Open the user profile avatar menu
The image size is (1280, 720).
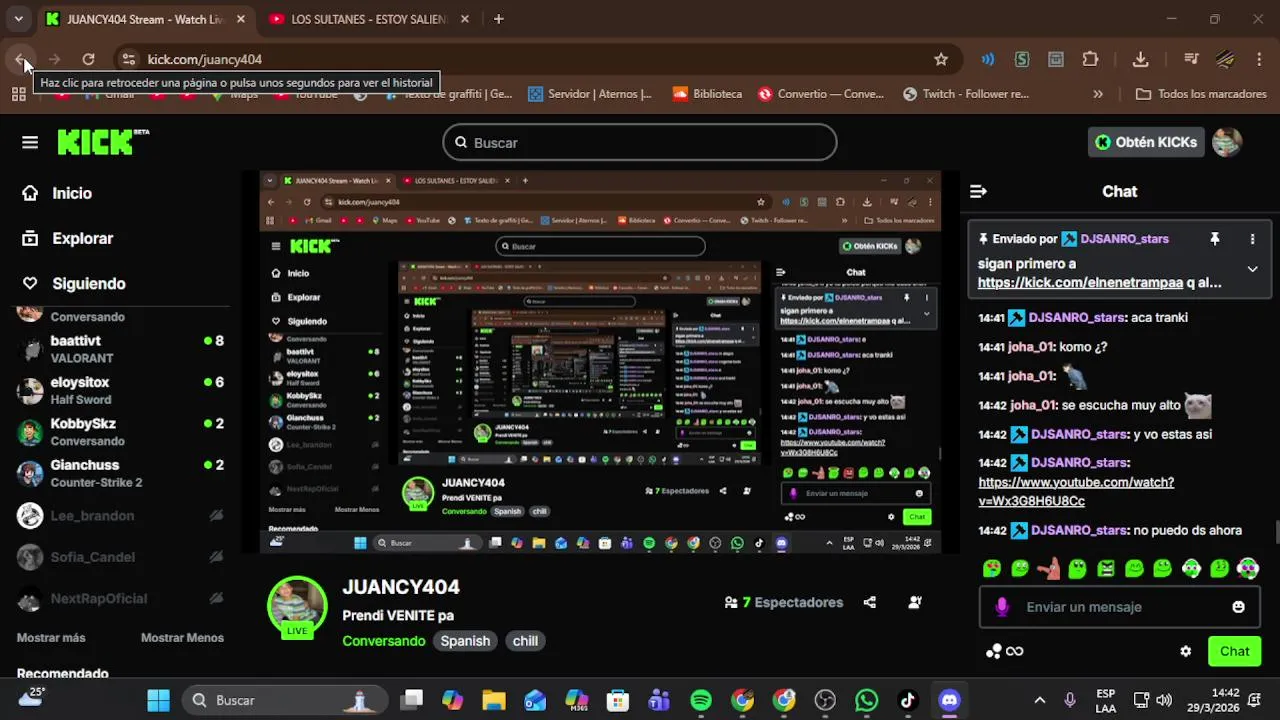click(x=1227, y=142)
